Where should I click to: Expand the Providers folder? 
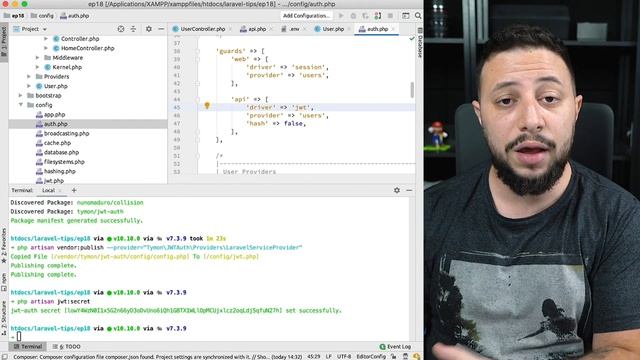coord(29,77)
